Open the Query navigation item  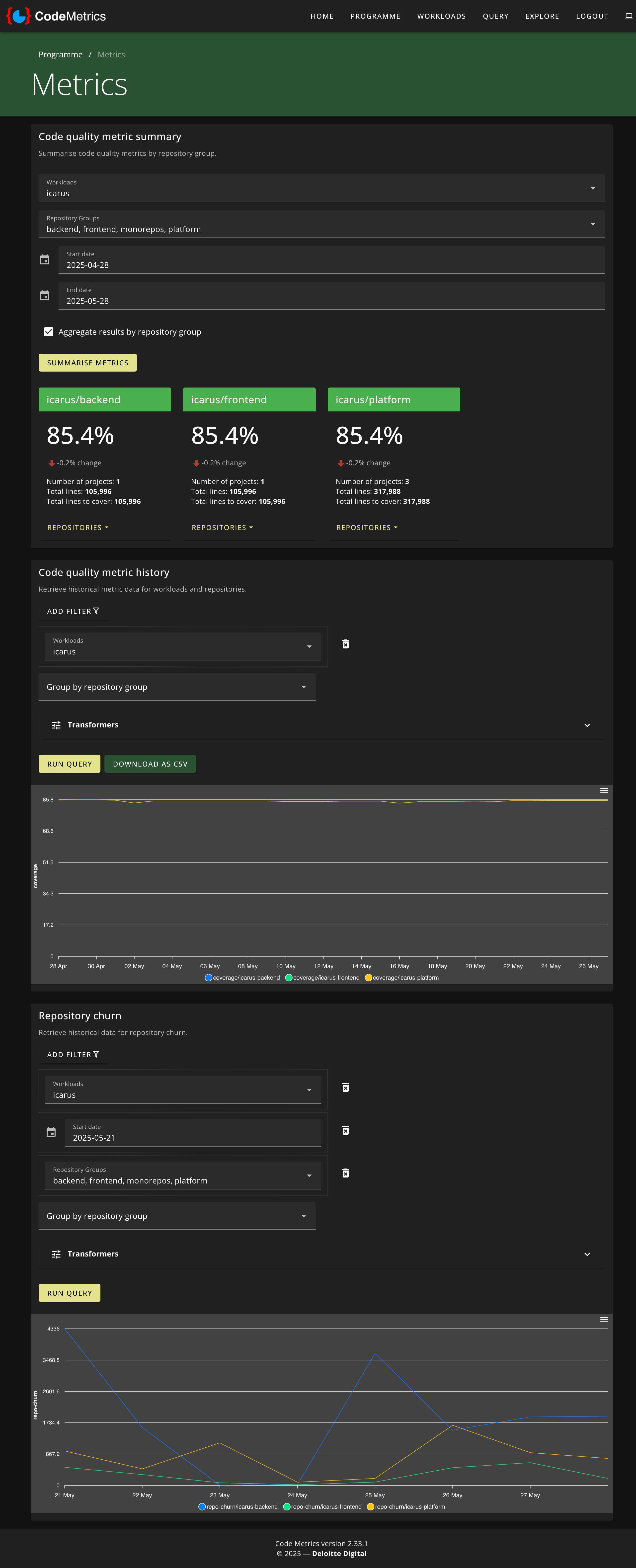point(495,16)
